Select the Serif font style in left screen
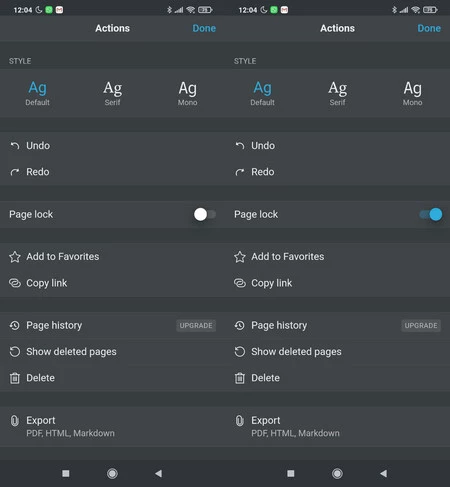Image resolution: width=450 pixels, height=487 pixels. [x=112, y=93]
